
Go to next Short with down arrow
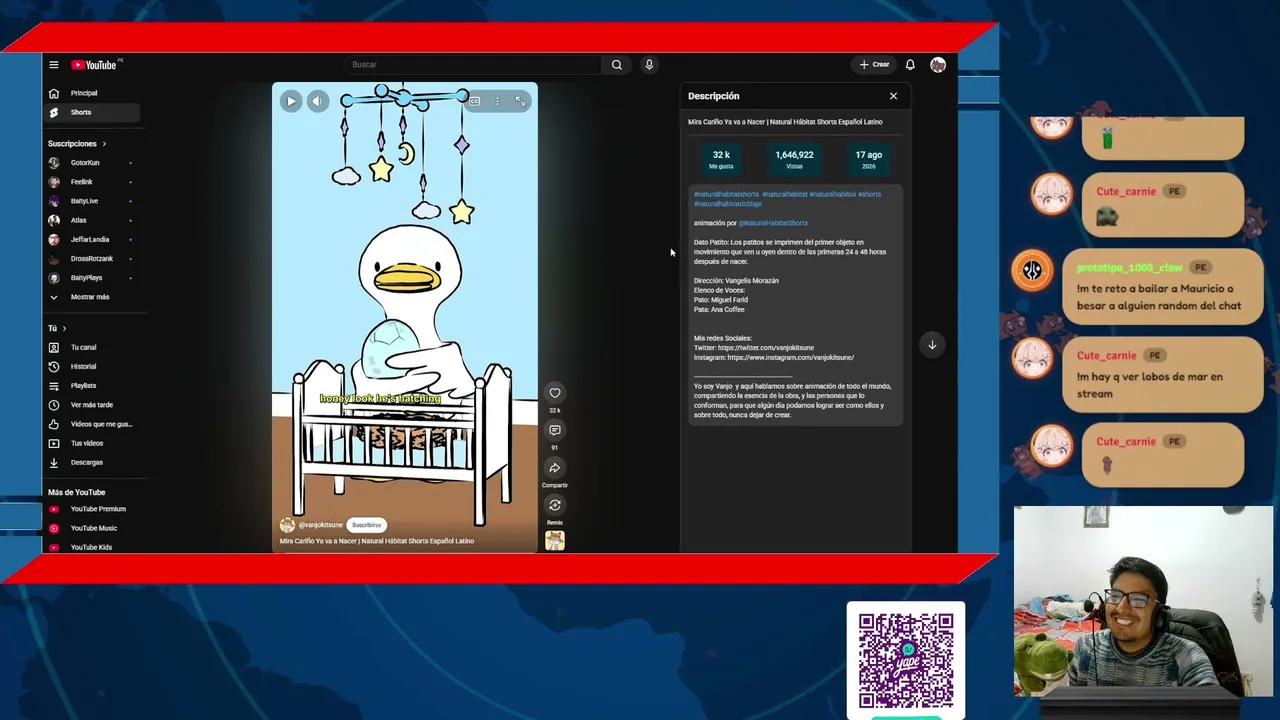coord(932,345)
